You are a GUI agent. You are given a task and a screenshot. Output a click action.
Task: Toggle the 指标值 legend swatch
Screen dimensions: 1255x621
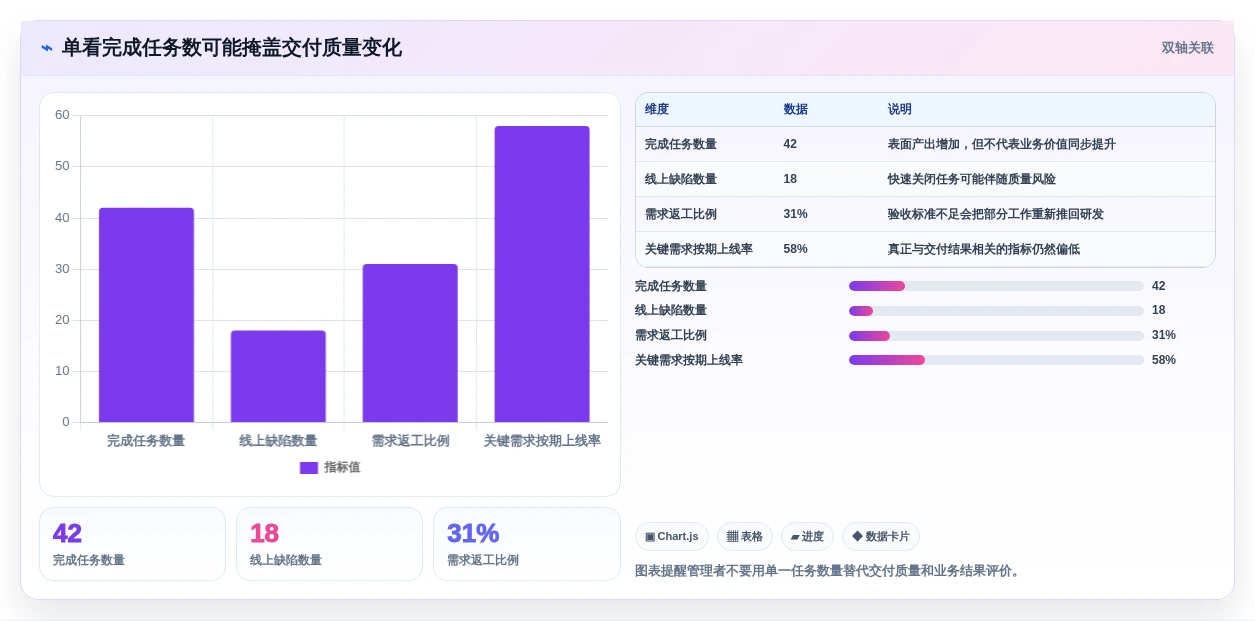point(309,467)
